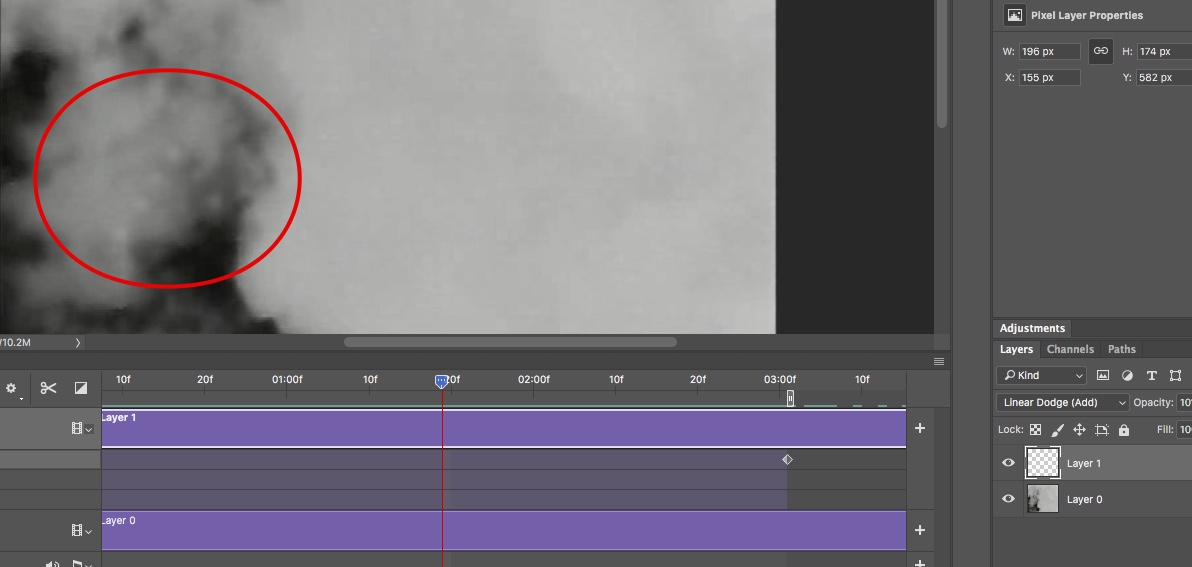1192x567 pixels.
Task: Open the timeline transition icon
Action: tap(81, 388)
